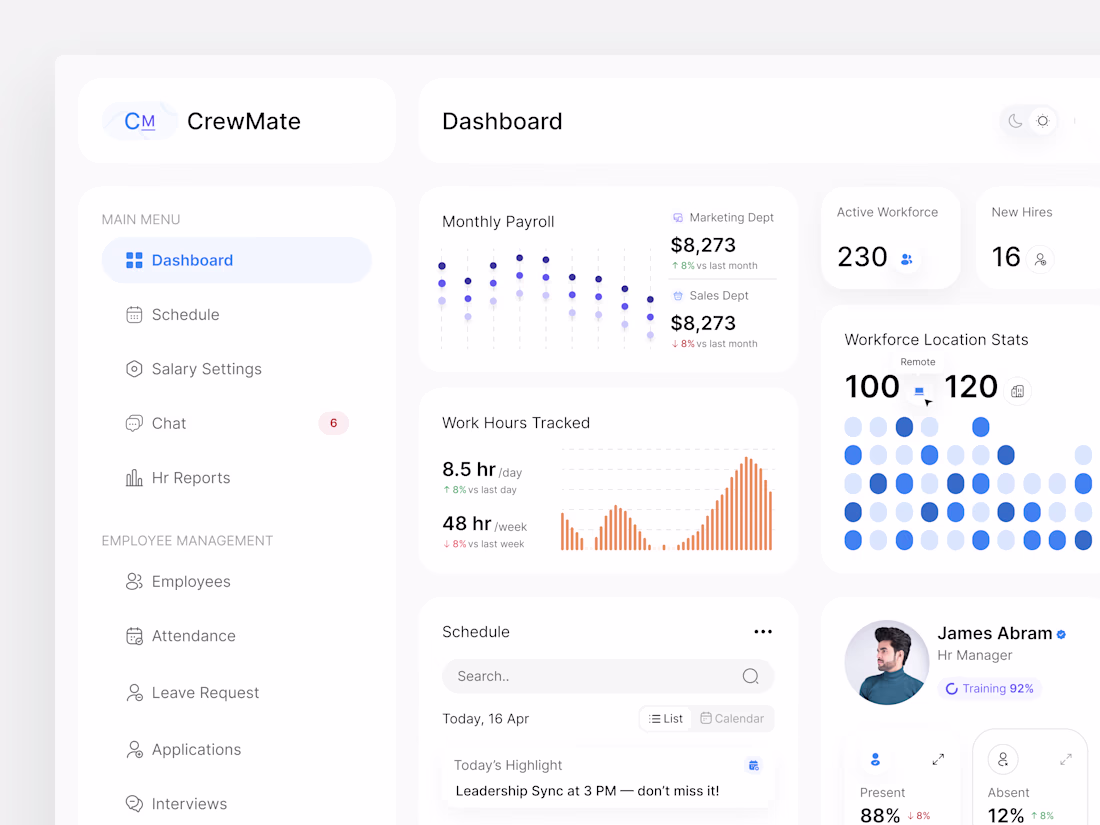Click the CrewMate CM logo
This screenshot has height=825, width=1100.
(140, 121)
